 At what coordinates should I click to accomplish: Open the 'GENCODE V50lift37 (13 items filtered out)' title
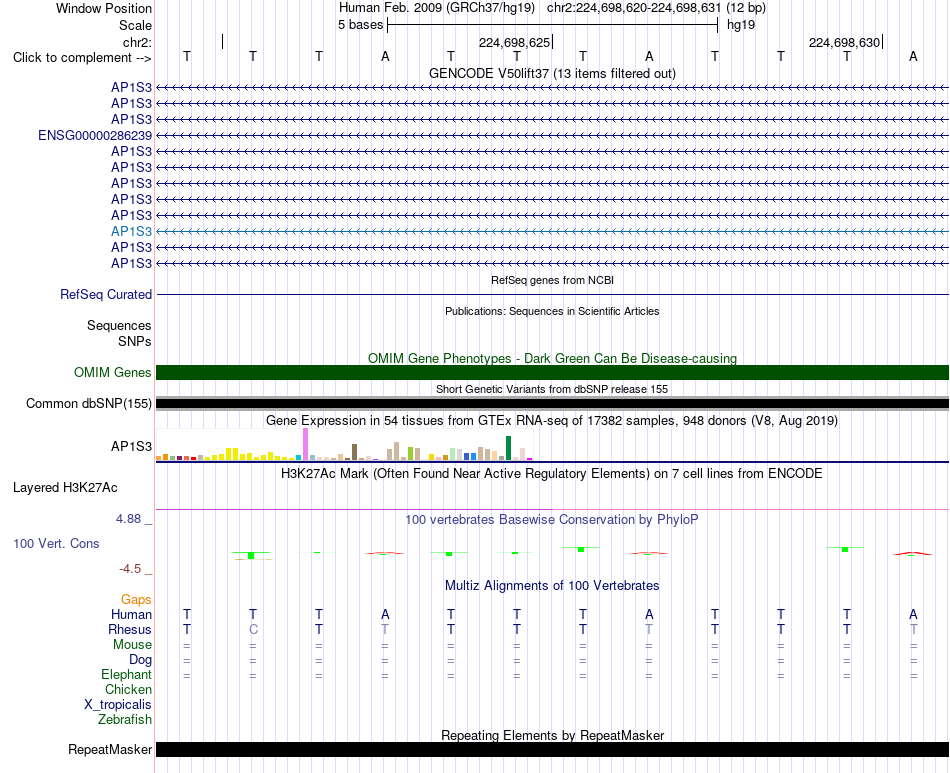[552, 73]
